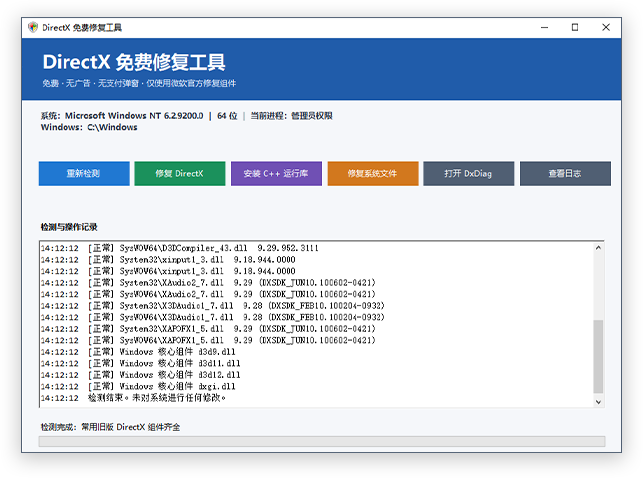The height and width of the screenshot is (478, 643).
Task: Click the progress bar at the bottom
Action: point(322,442)
